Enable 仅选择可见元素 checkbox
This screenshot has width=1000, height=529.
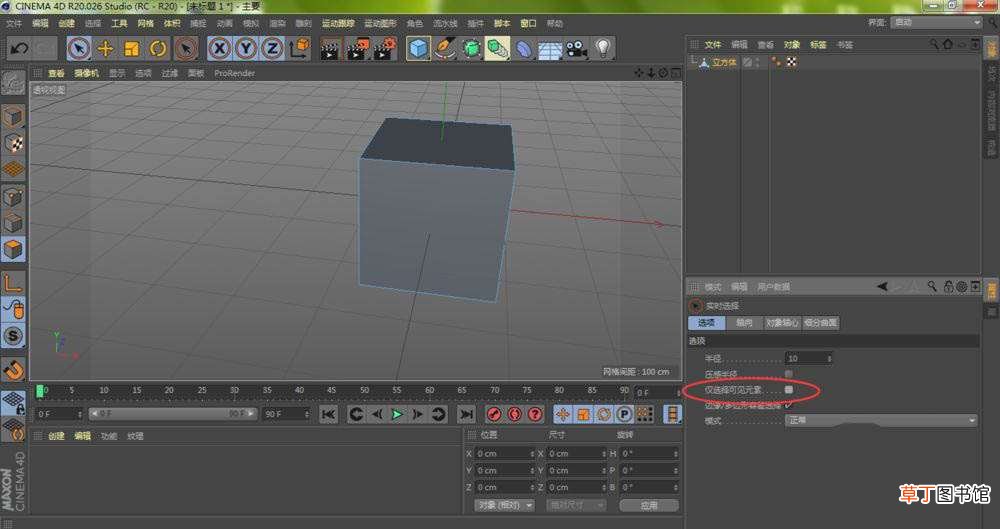pyautogui.click(x=789, y=389)
